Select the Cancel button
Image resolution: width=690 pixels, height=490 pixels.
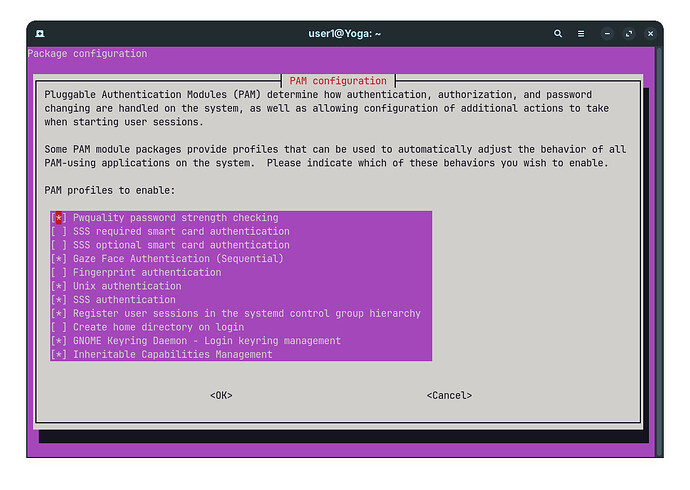coord(449,395)
